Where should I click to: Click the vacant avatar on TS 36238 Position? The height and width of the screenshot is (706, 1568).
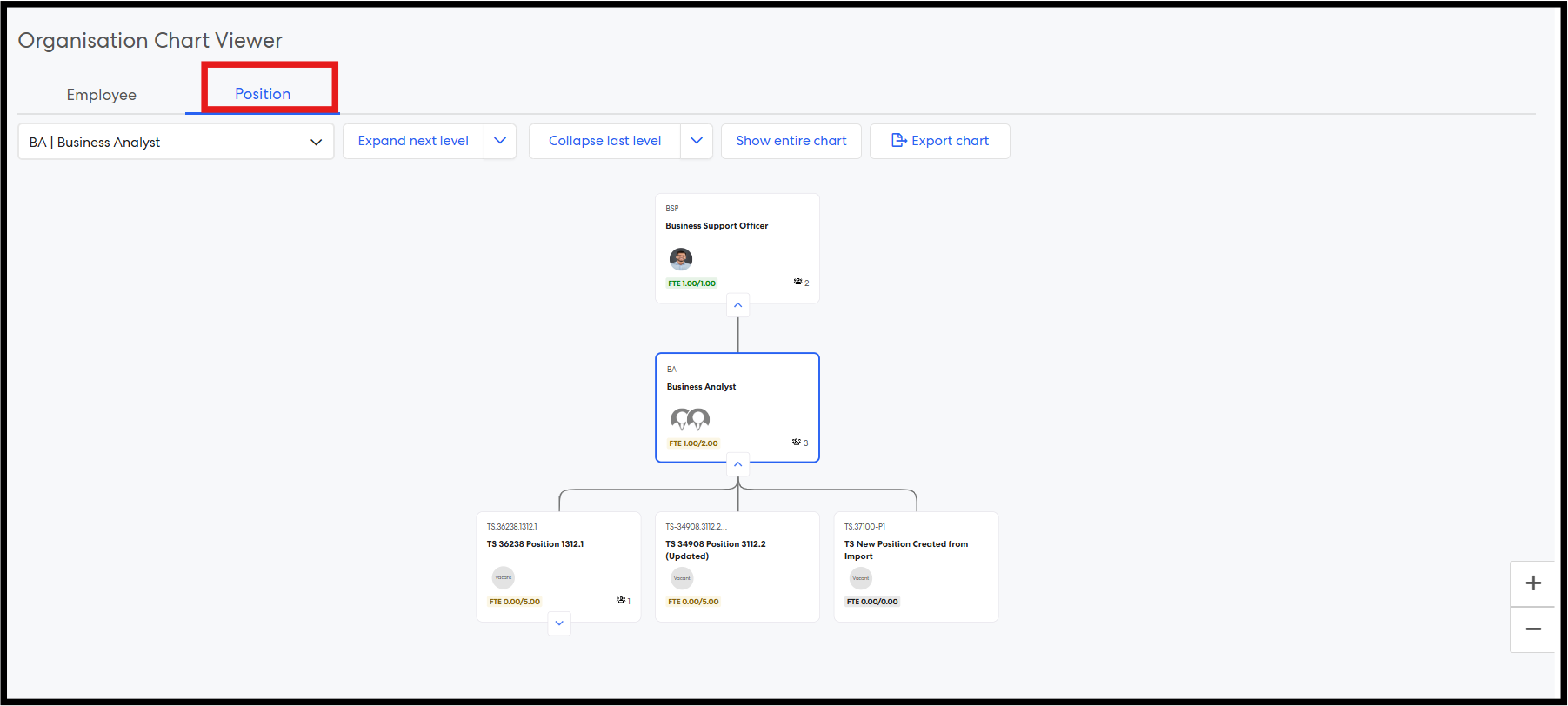point(504,577)
